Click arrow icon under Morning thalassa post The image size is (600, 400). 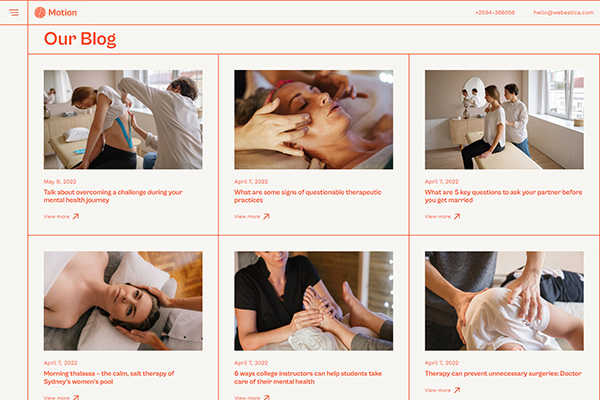tap(76, 398)
